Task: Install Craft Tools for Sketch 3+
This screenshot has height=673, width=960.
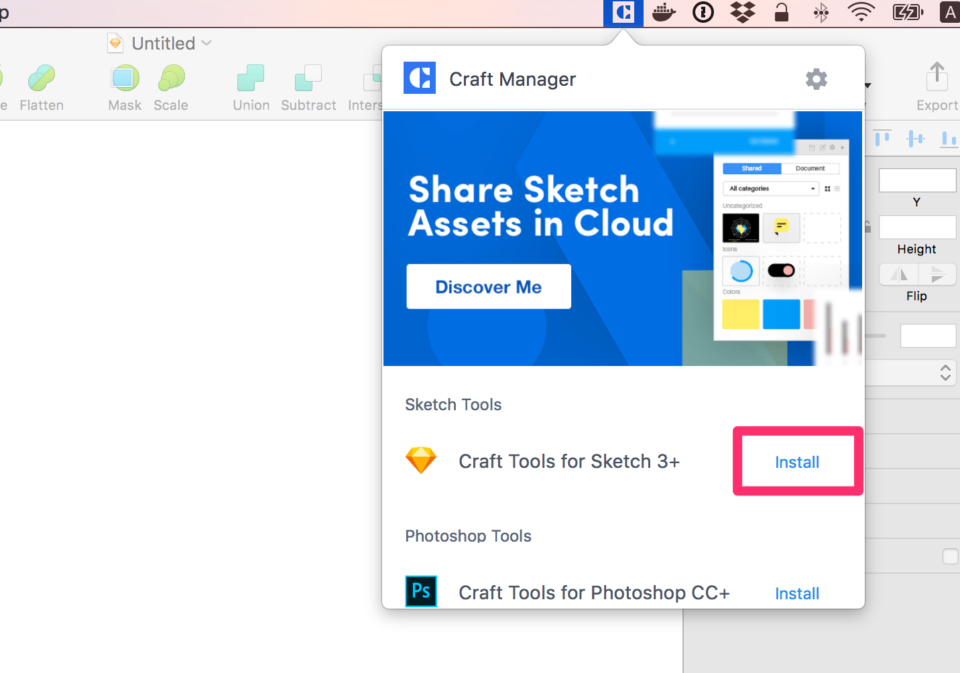Action: click(796, 461)
